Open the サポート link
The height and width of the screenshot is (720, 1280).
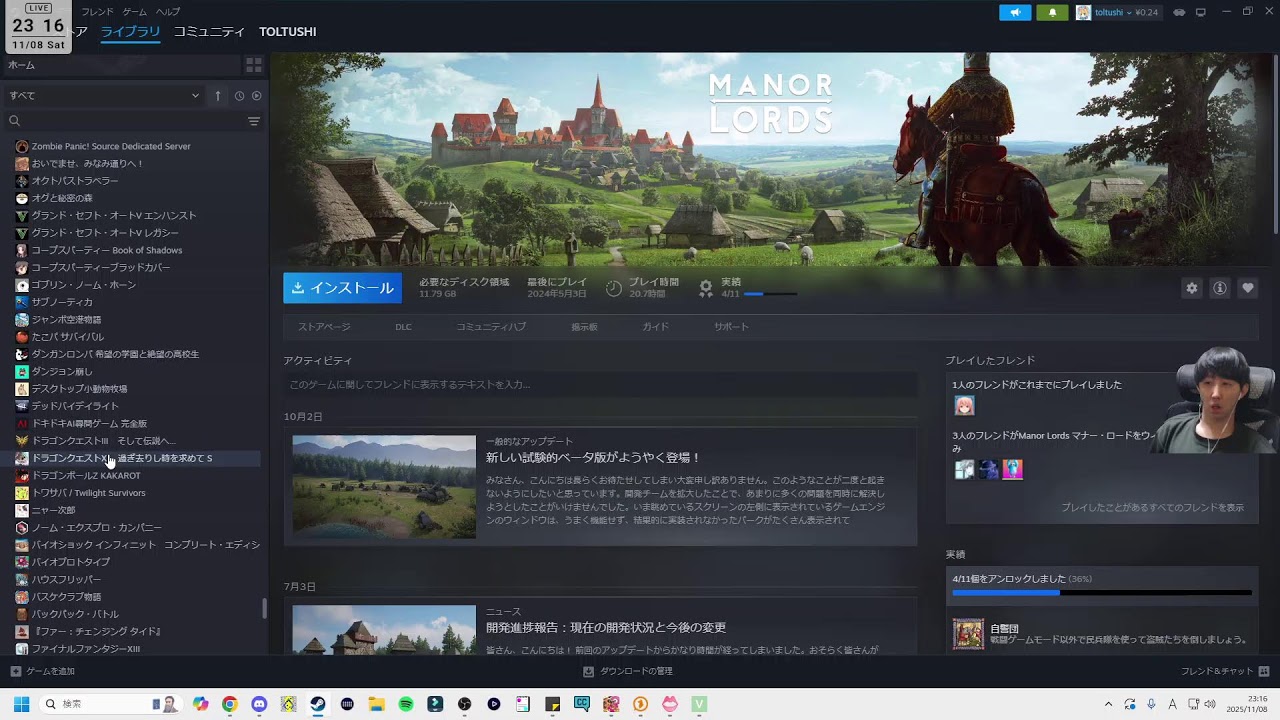pyautogui.click(x=731, y=327)
